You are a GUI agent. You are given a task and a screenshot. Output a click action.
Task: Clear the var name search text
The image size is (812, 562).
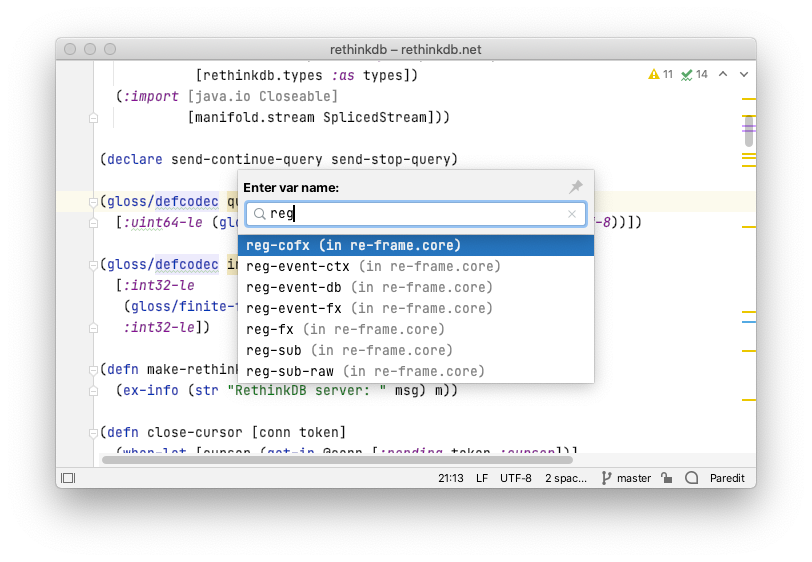point(572,214)
